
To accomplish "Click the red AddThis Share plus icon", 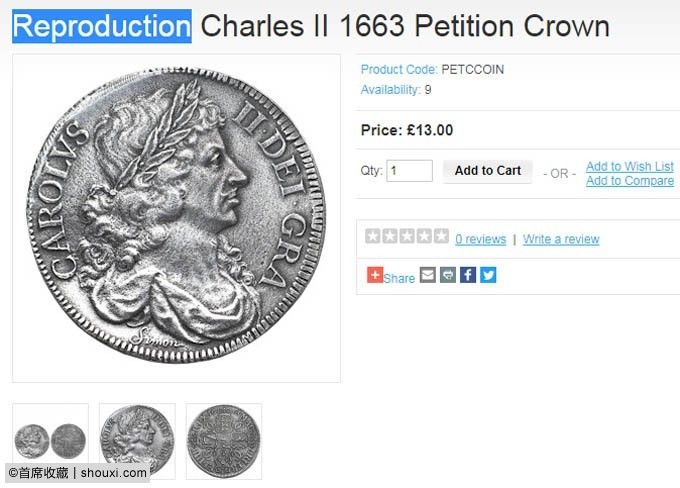I will [x=375, y=275].
